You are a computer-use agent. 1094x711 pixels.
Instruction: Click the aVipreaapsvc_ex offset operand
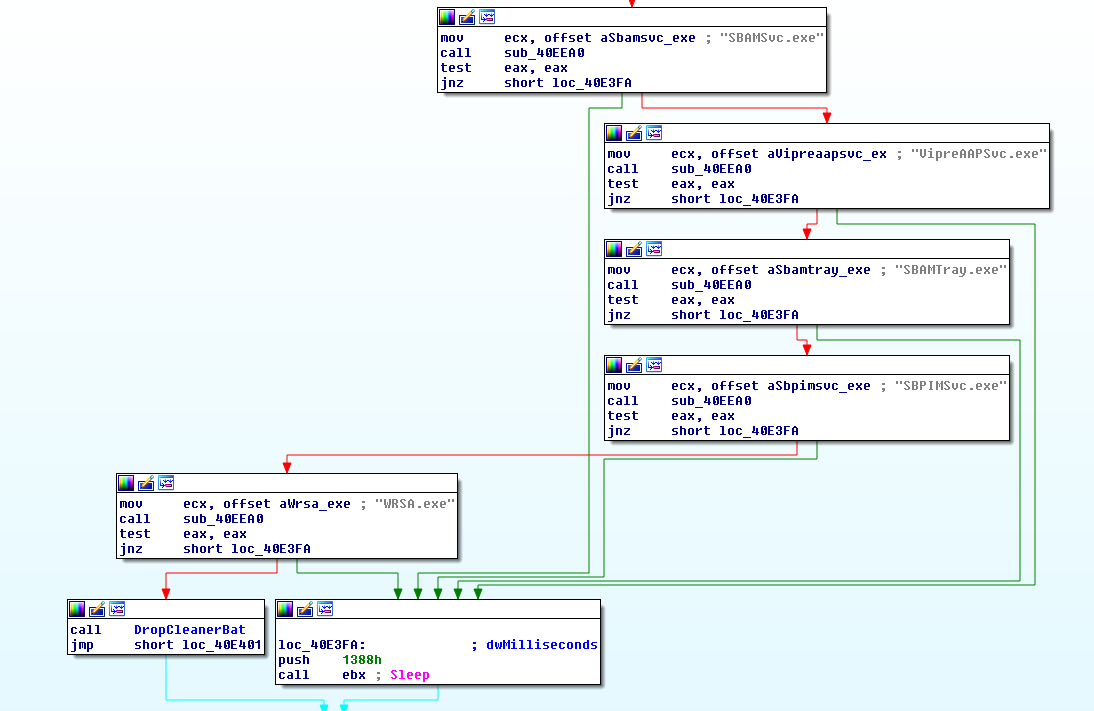click(x=827, y=154)
